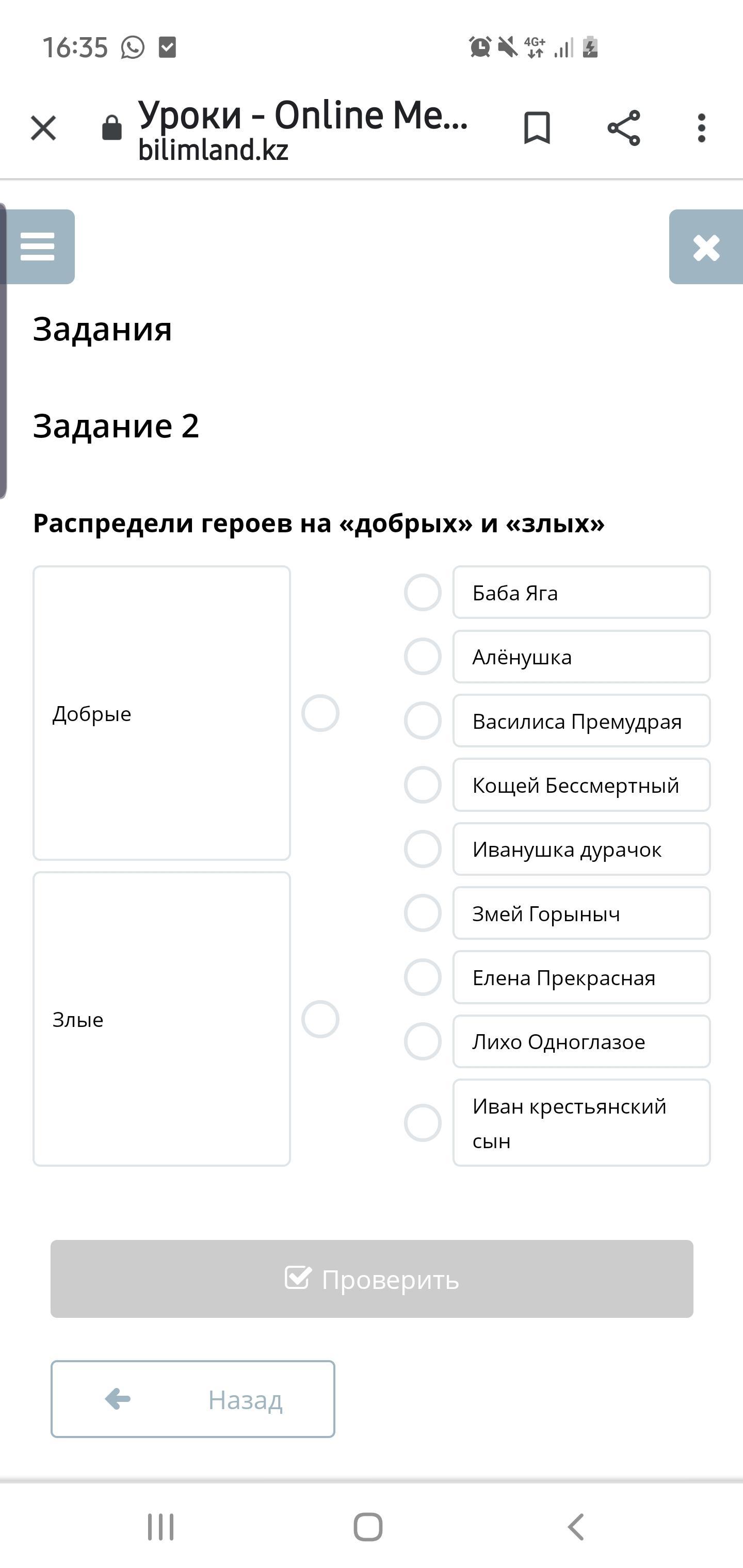Tap the share icon in browser bar
This screenshot has height=1568, width=743.
[624, 128]
